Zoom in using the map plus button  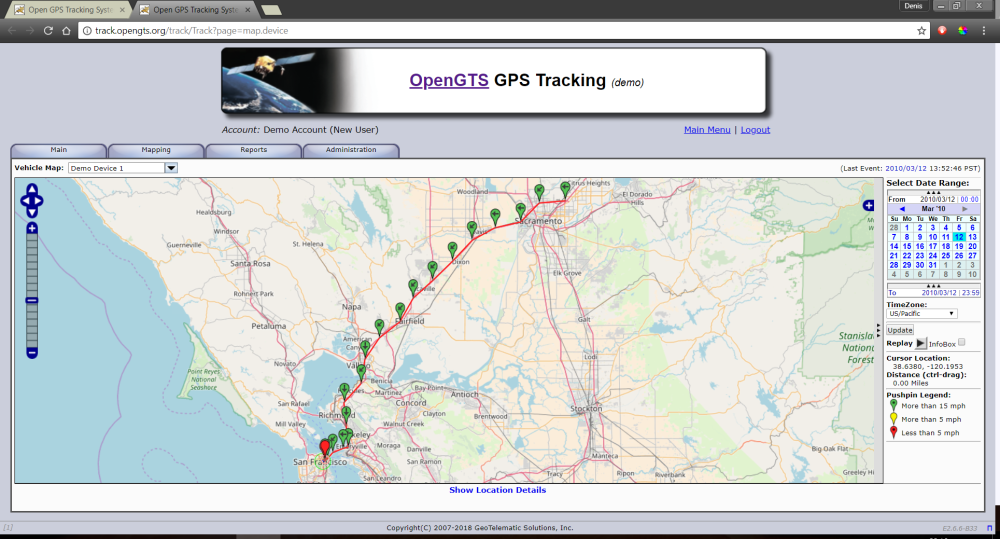pos(32,228)
